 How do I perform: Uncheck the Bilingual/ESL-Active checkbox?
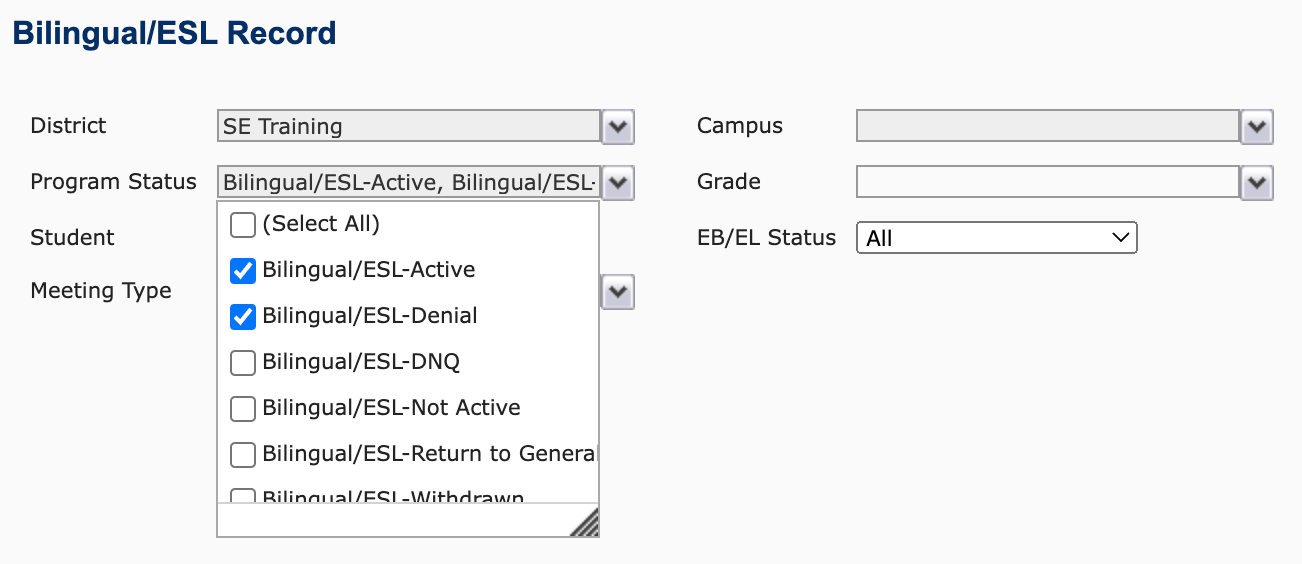pos(243,270)
